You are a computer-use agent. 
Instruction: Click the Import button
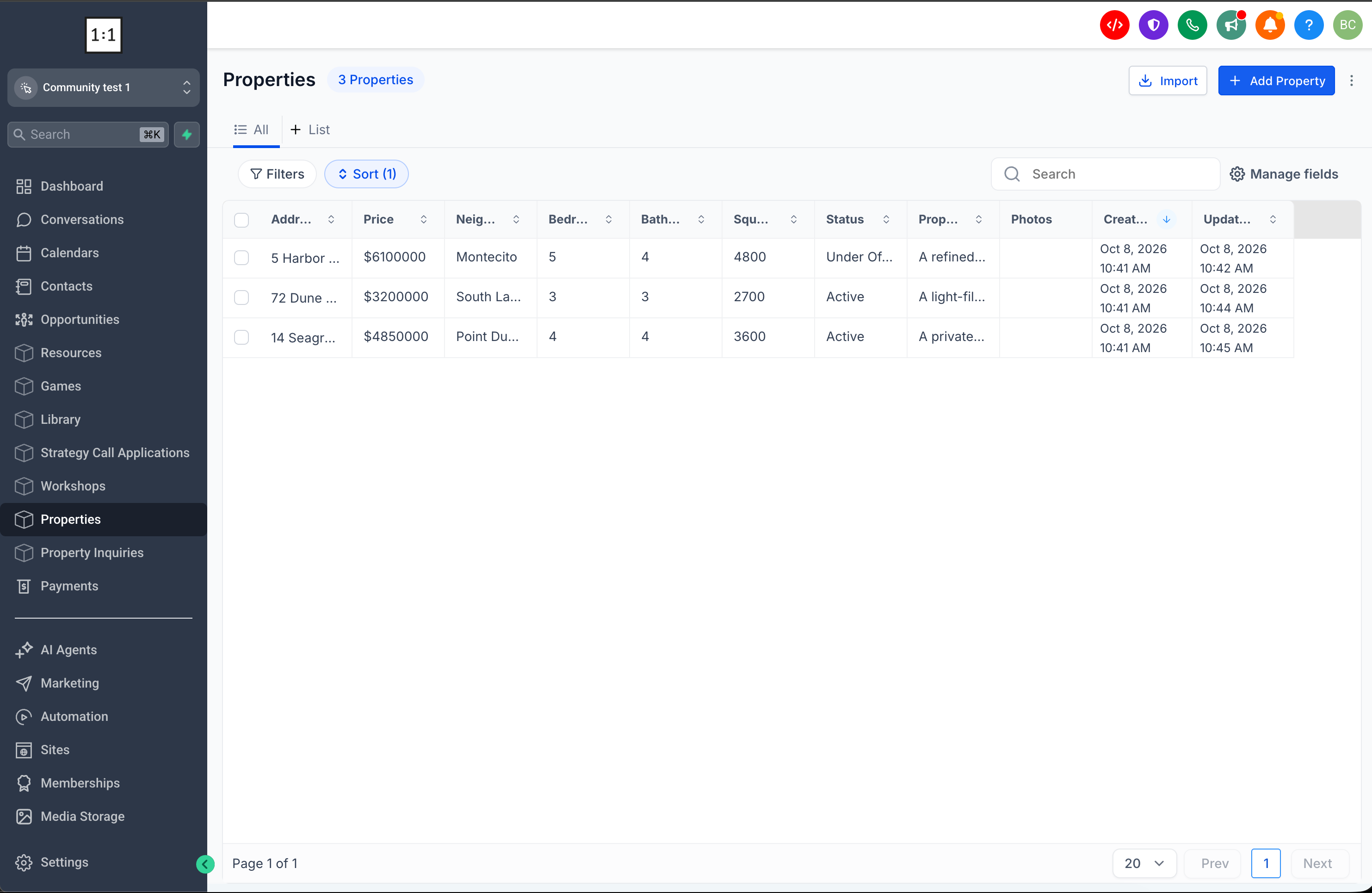point(1168,81)
